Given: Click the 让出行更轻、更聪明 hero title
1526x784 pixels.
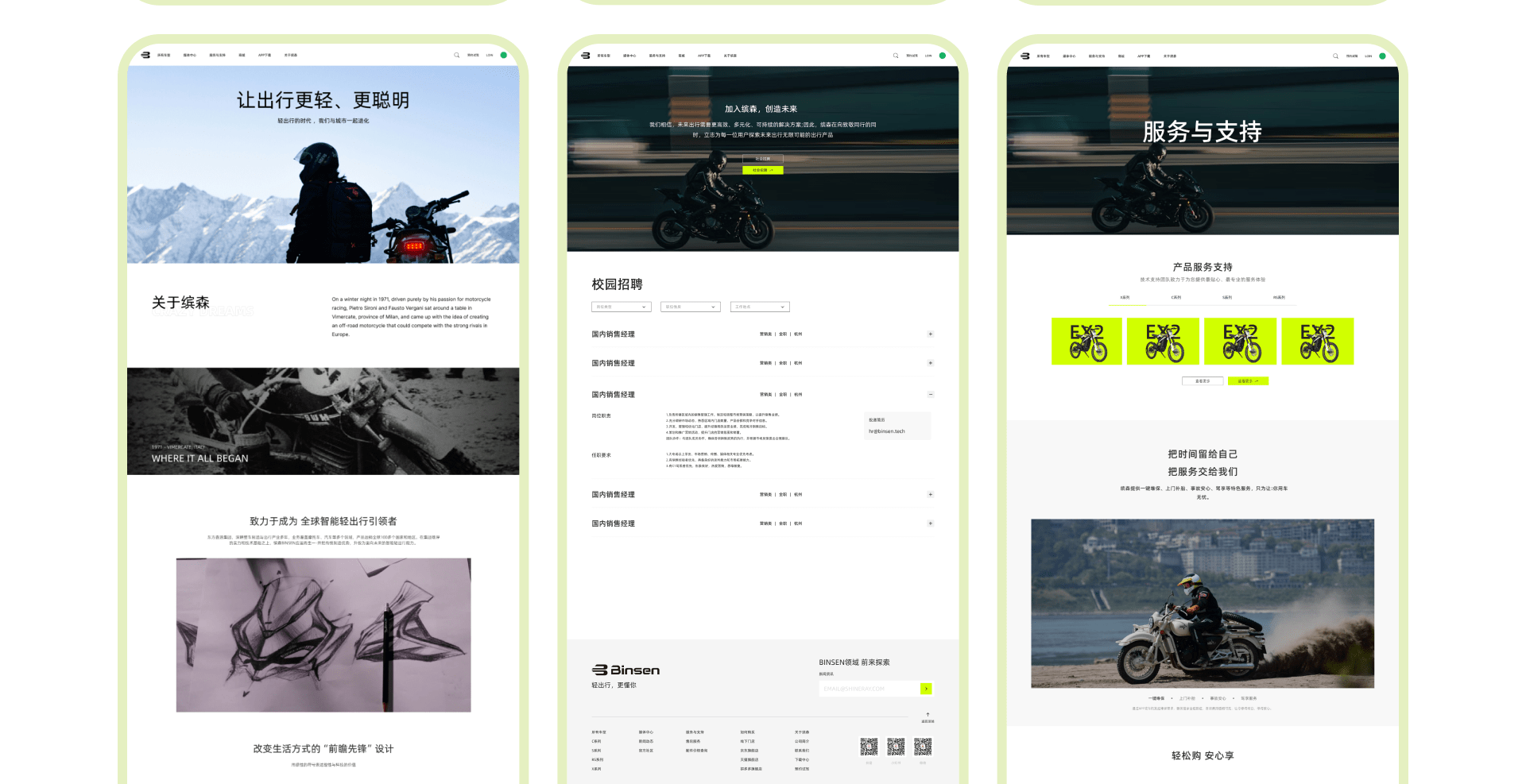Looking at the screenshot, I should 323,100.
